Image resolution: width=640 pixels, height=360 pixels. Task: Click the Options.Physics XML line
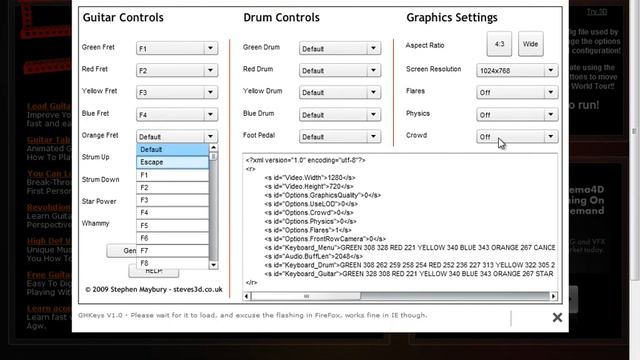(310, 221)
